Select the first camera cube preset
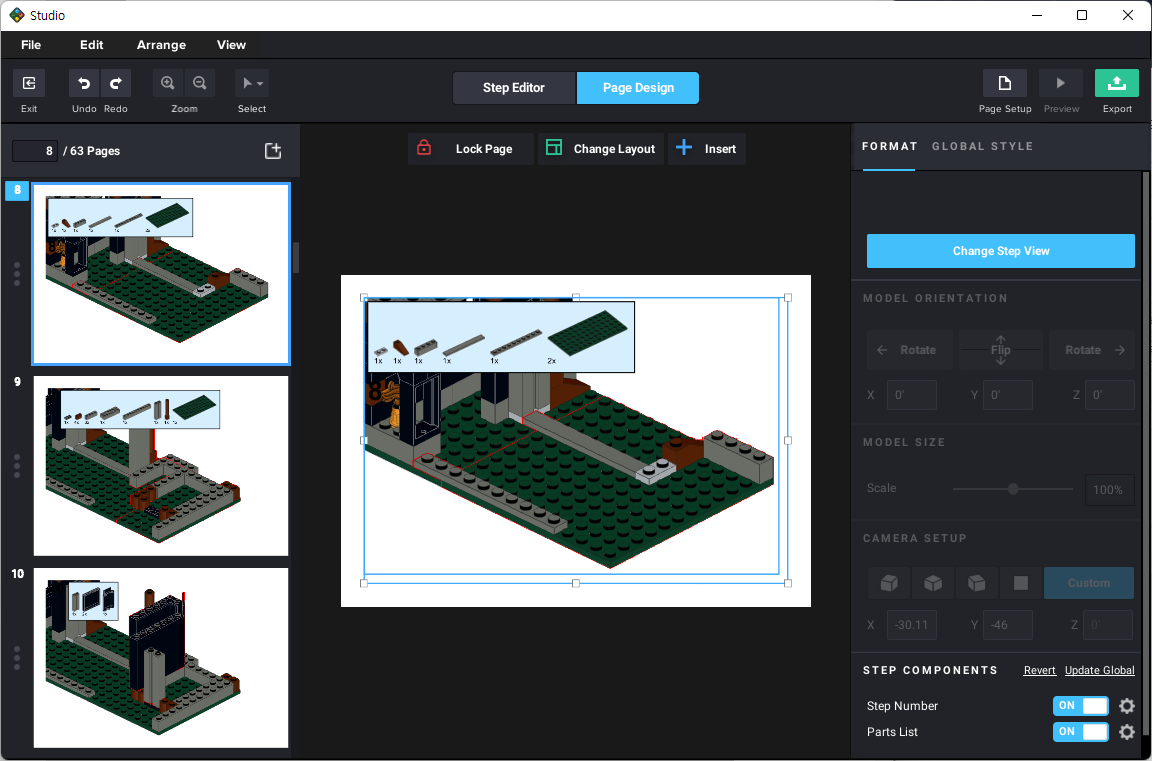This screenshot has width=1152, height=761. (889, 583)
